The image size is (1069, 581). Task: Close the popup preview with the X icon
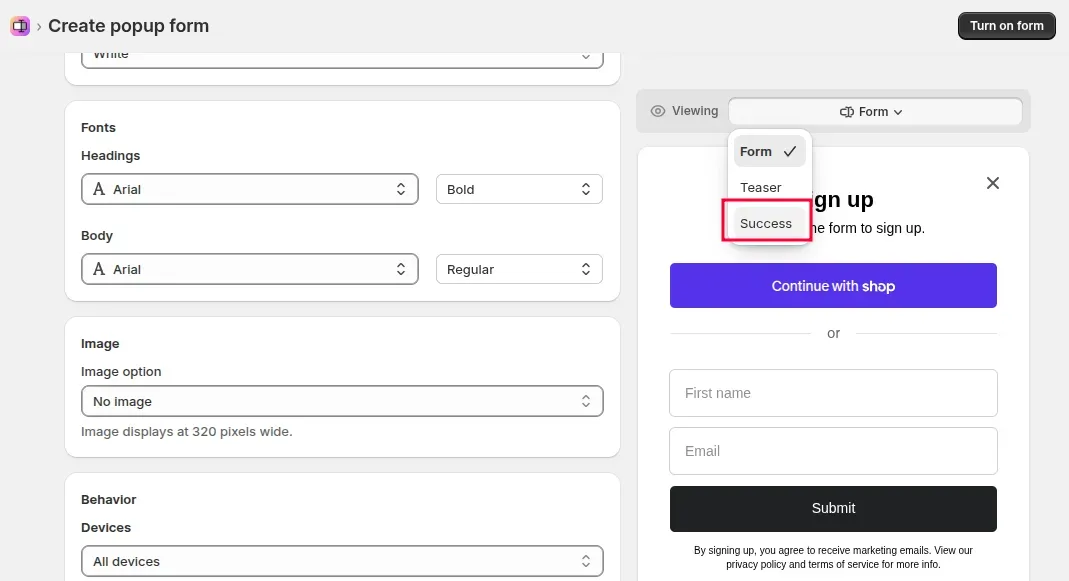pyautogui.click(x=993, y=183)
